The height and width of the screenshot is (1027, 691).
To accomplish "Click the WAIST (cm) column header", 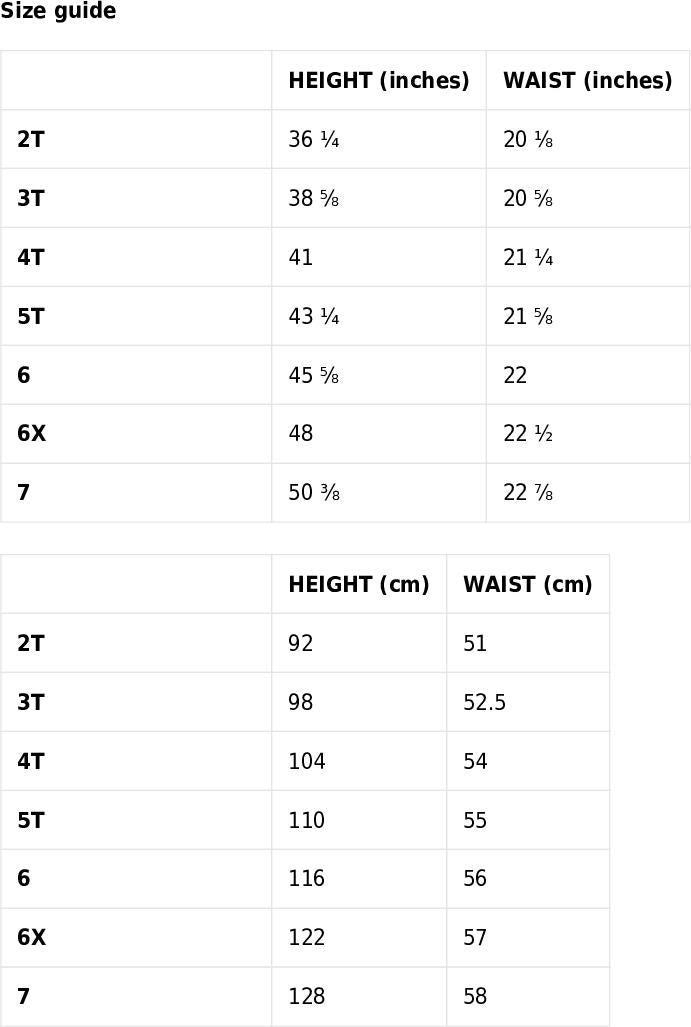I will [x=527, y=585].
